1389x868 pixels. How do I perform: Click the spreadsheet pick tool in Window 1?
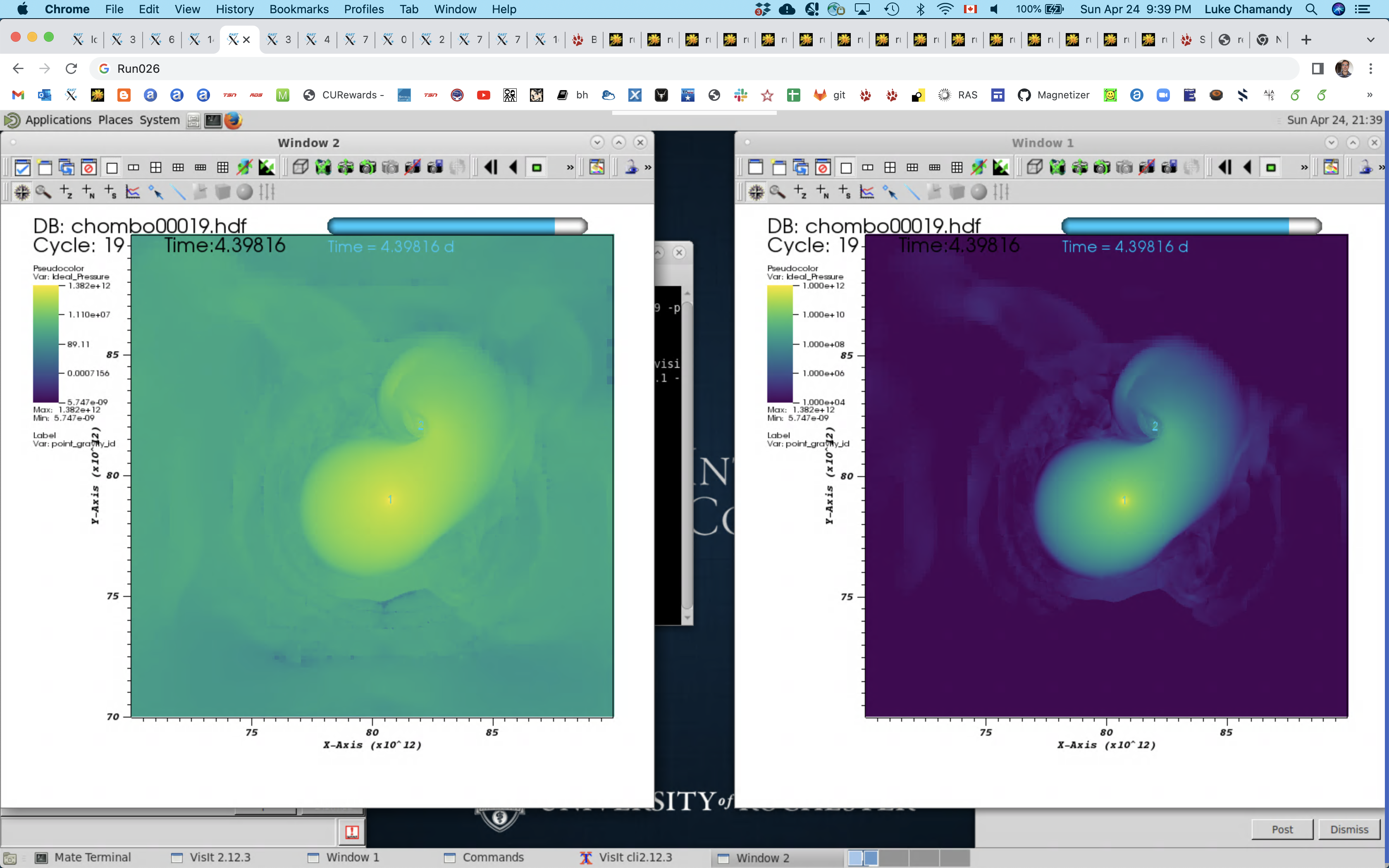click(845, 192)
